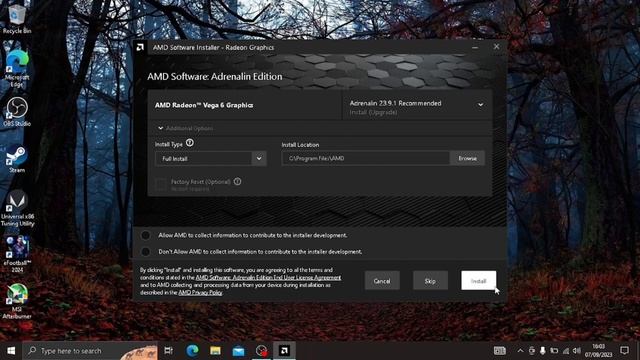The image size is (640, 360).
Task: Open the Recycle Bin desktop icon
Action: (16, 18)
